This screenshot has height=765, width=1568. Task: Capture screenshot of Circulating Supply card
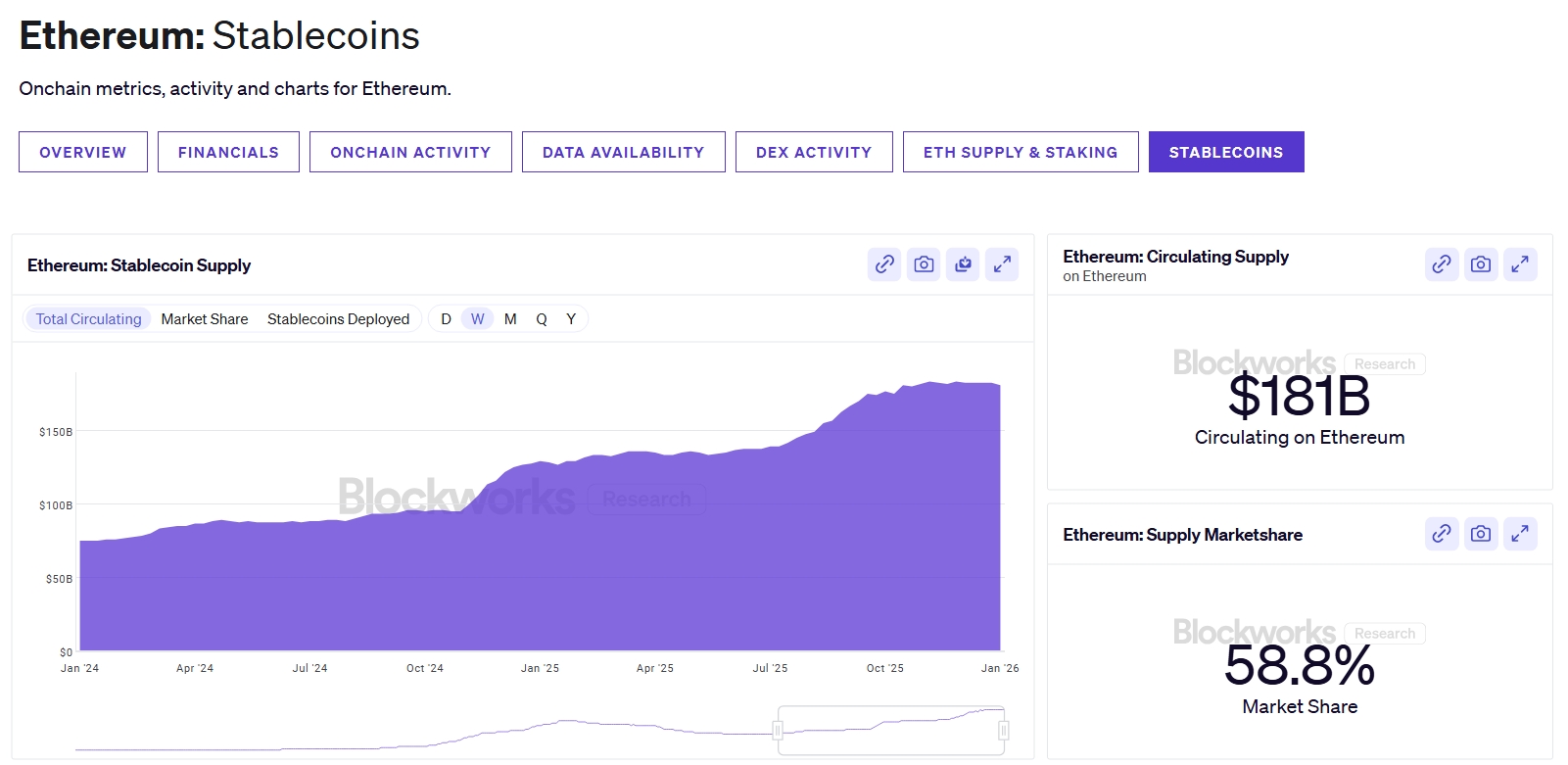coord(1481,264)
